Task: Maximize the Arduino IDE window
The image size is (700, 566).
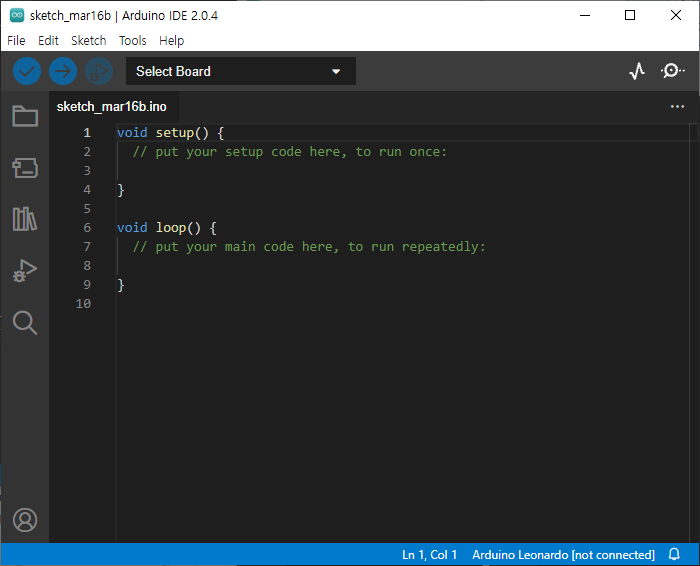Action: pos(630,15)
